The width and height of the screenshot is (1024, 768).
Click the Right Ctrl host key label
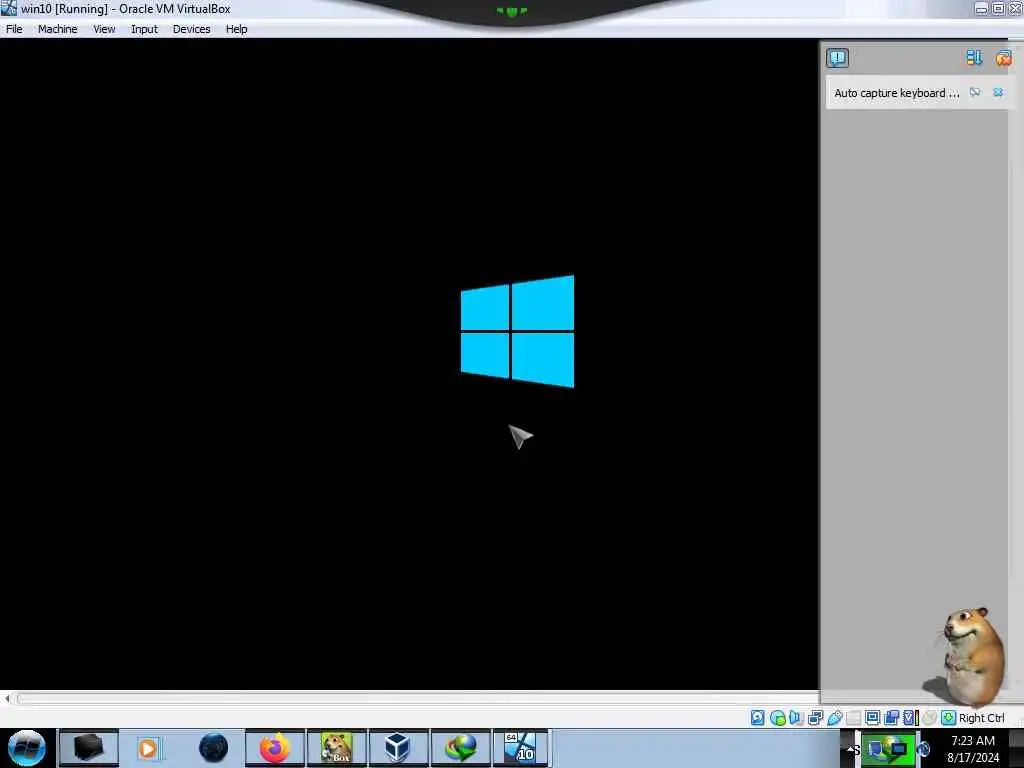pyautogui.click(x=982, y=718)
